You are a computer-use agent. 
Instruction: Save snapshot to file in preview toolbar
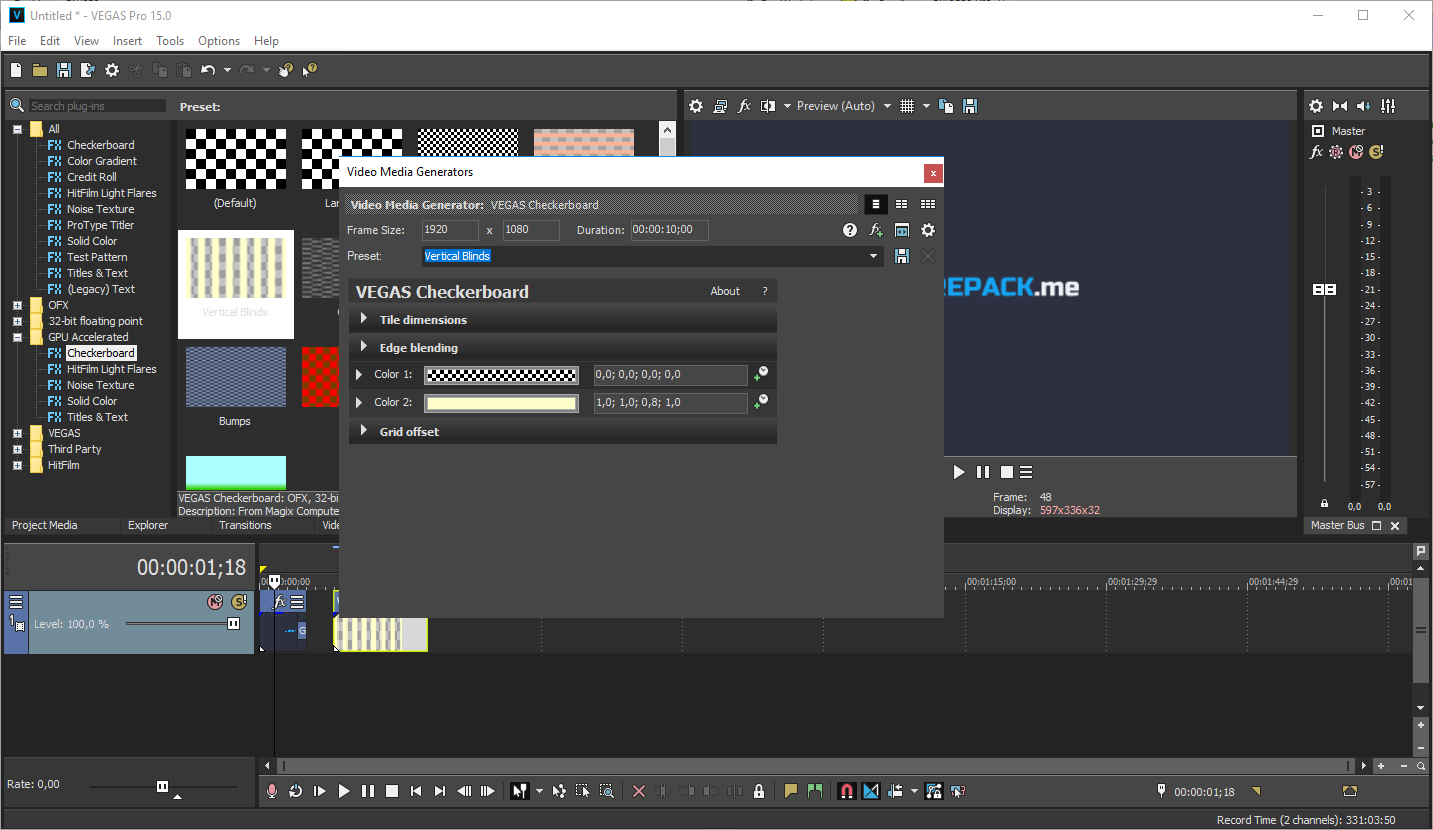[970, 106]
